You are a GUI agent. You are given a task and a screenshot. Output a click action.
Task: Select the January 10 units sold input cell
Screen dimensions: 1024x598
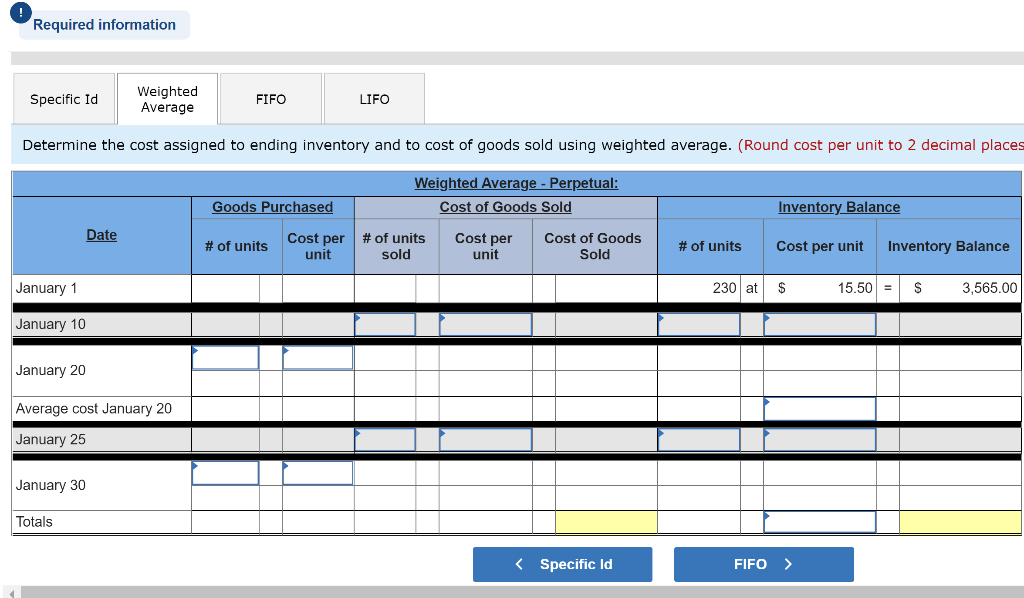[386, 323]
